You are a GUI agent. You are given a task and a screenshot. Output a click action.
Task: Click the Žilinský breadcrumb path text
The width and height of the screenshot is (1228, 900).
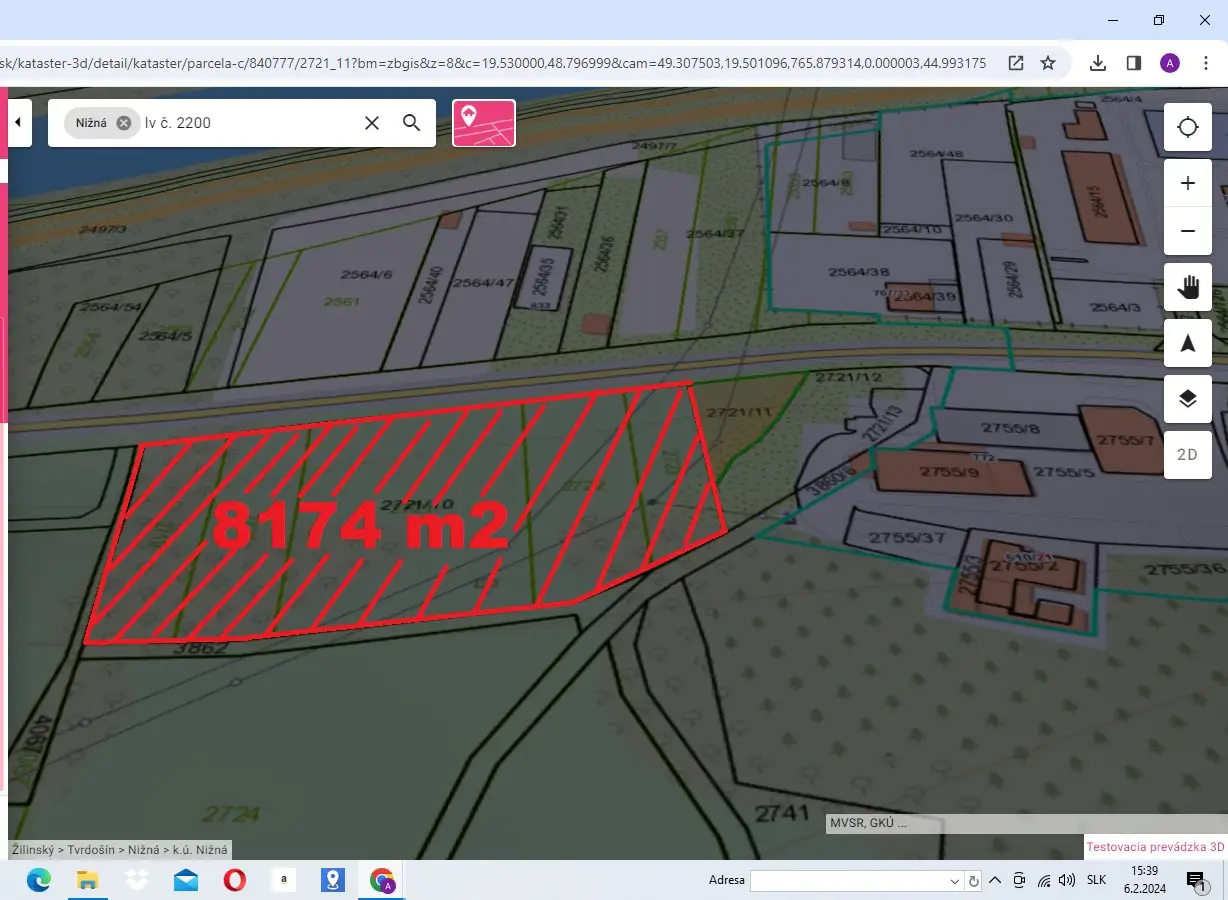119,850
